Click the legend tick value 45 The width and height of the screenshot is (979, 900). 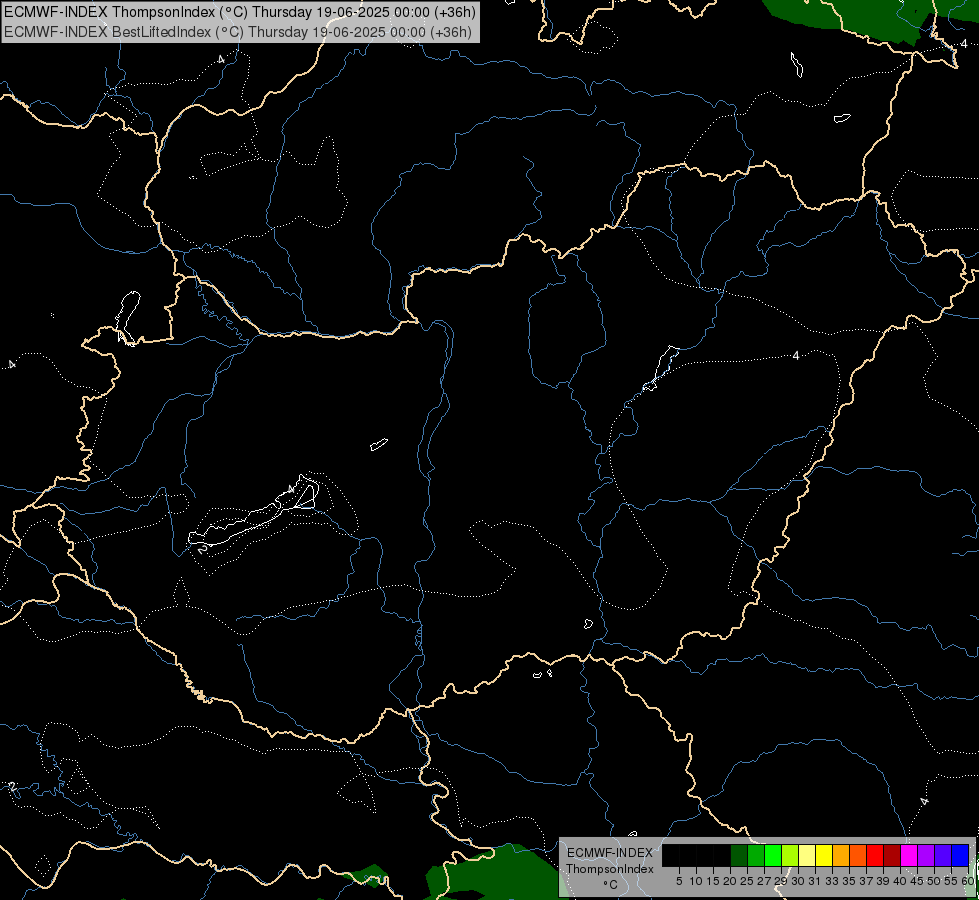[x=917, y=881]
